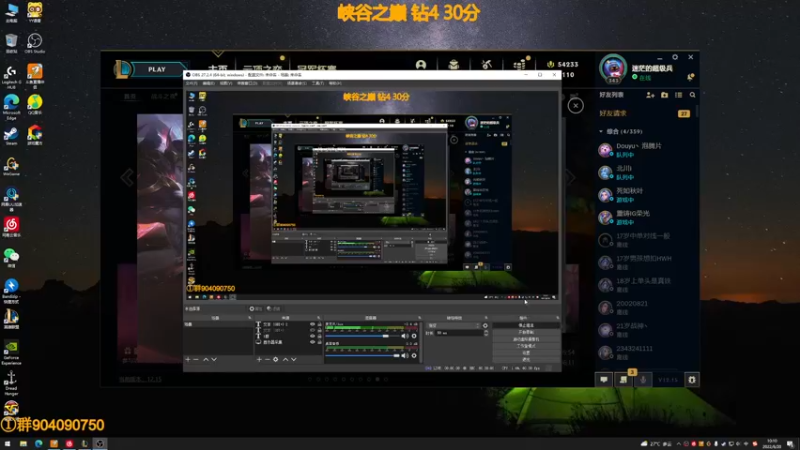Open the last OBS menu bar item
This screenshot has height=450, width=800.
click(335, 83)
